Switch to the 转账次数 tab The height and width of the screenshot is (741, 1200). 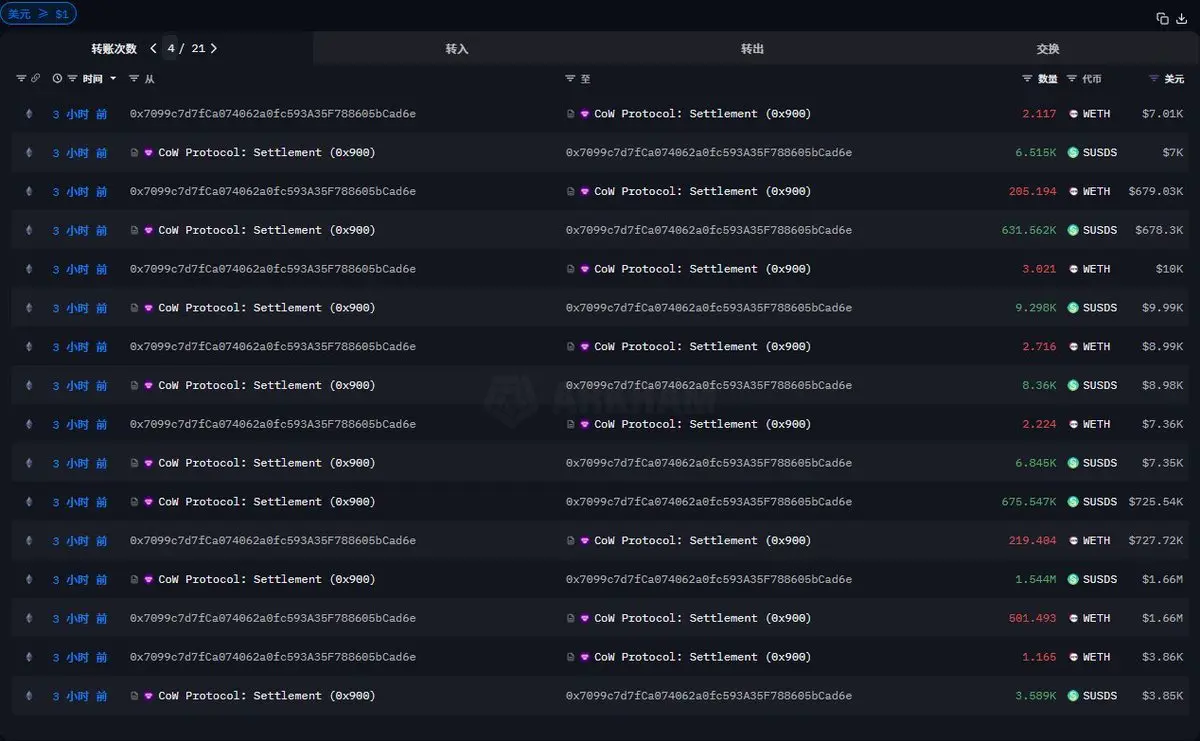114,48
